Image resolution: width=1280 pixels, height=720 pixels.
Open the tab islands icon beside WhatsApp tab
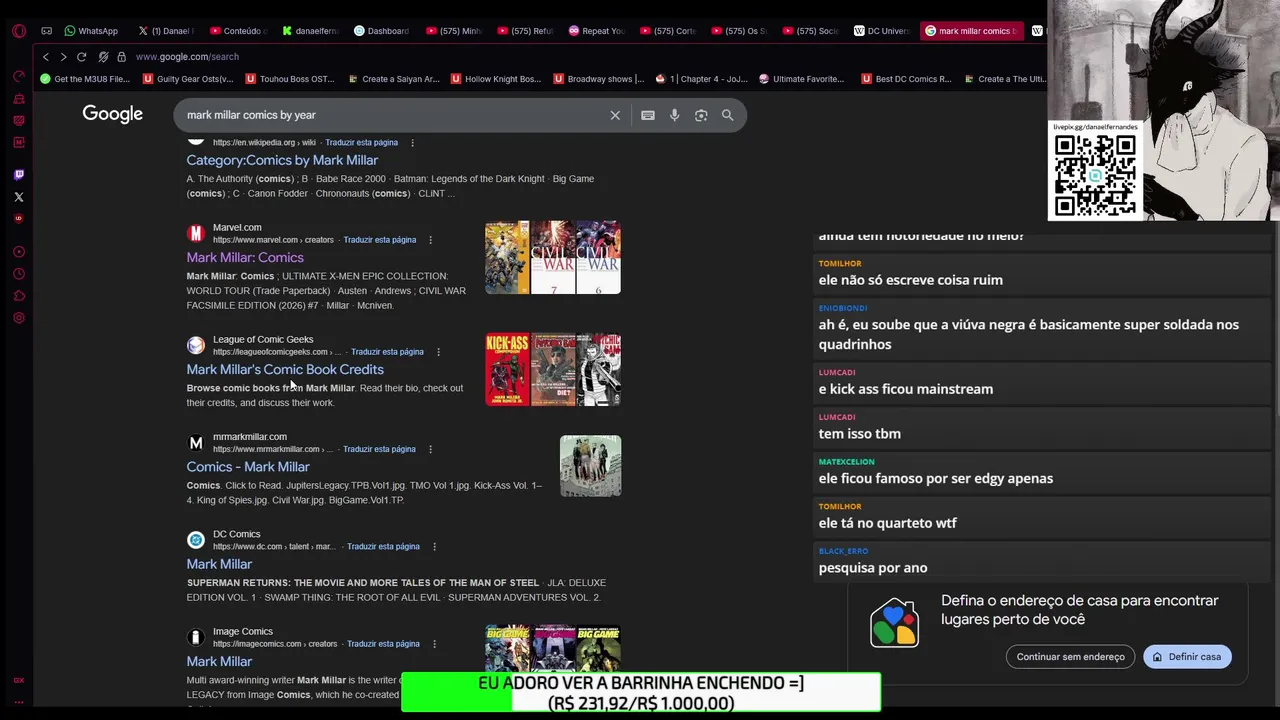(x=46, y=31)
